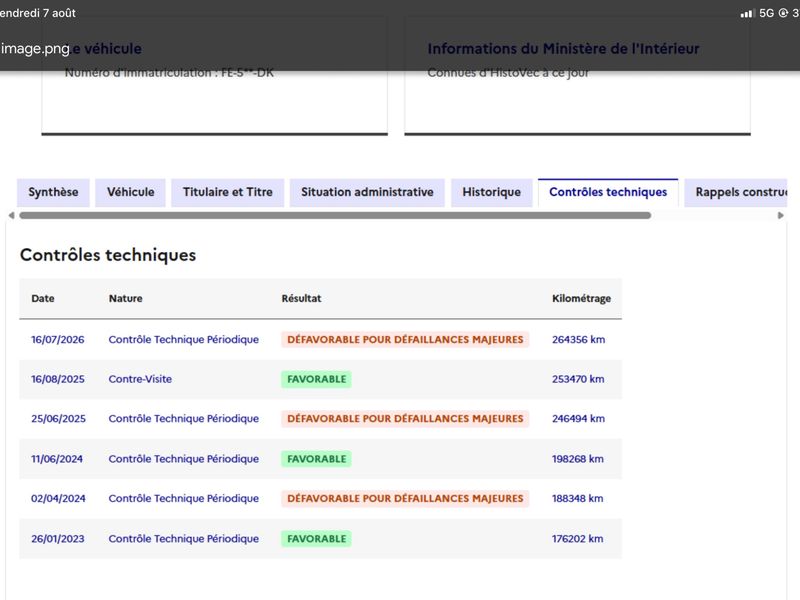Click the Défavorable badge for 02/04/2024
Image resolution: width=800 pixels, height=600 pixels.
pos(405,498)
